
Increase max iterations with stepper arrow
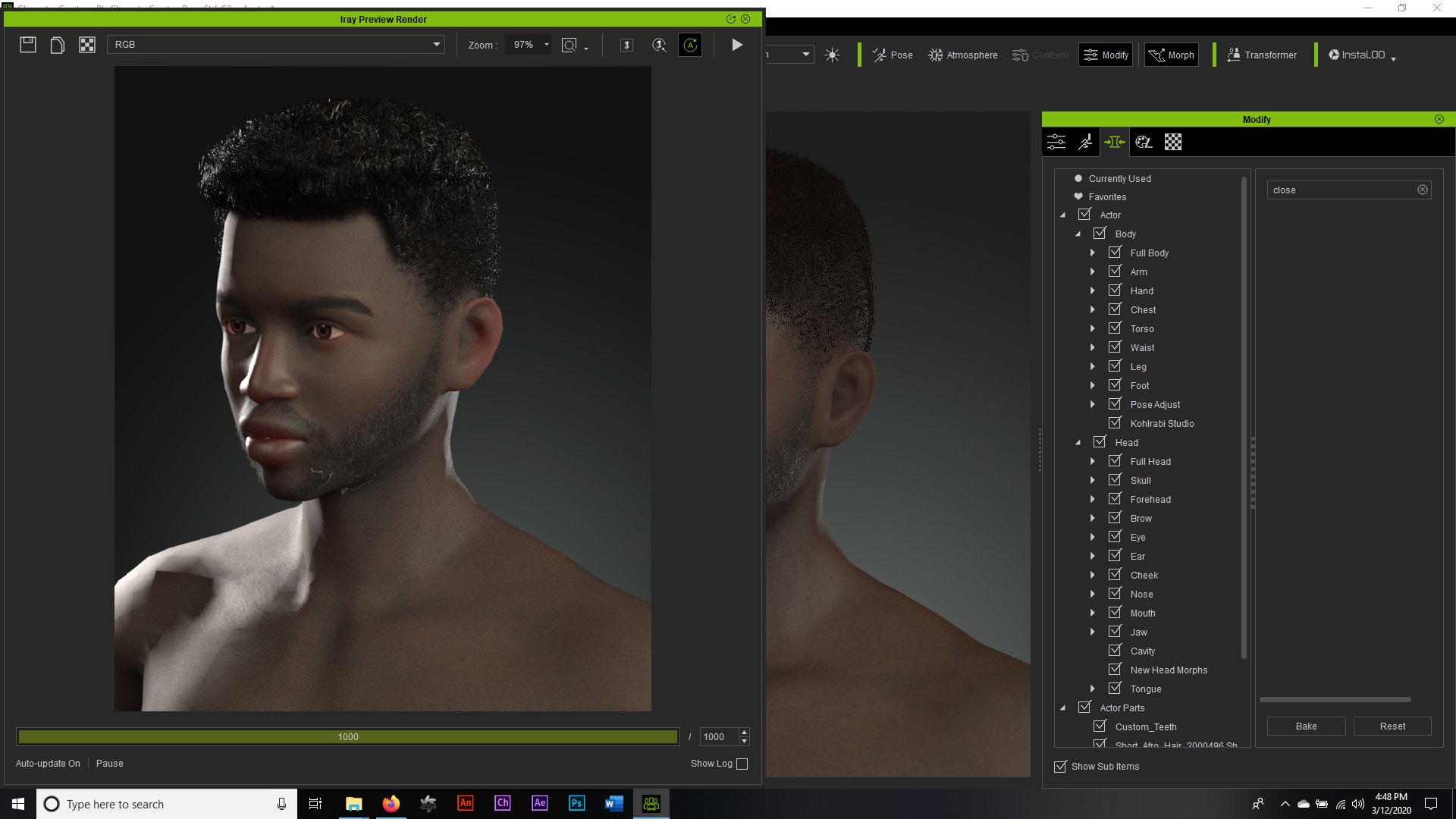pos(745,733)
